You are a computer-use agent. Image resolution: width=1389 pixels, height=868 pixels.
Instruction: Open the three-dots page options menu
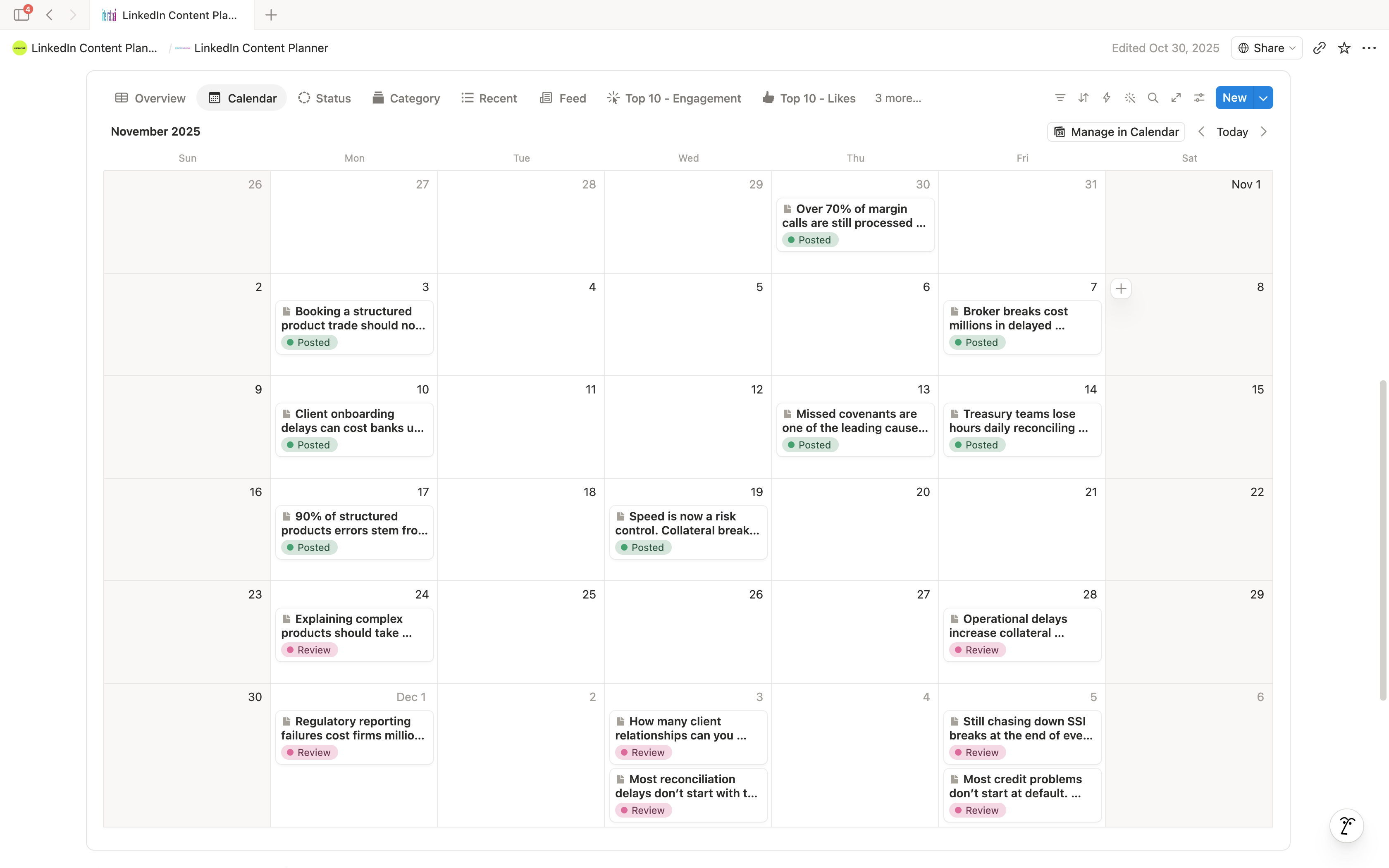click(x=1370, y=48)
